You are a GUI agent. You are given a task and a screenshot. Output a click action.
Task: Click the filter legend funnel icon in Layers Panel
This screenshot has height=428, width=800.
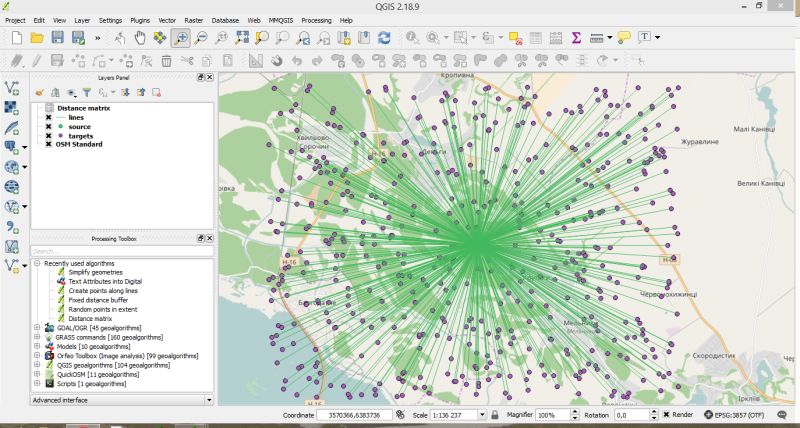(x=87, y=92)
